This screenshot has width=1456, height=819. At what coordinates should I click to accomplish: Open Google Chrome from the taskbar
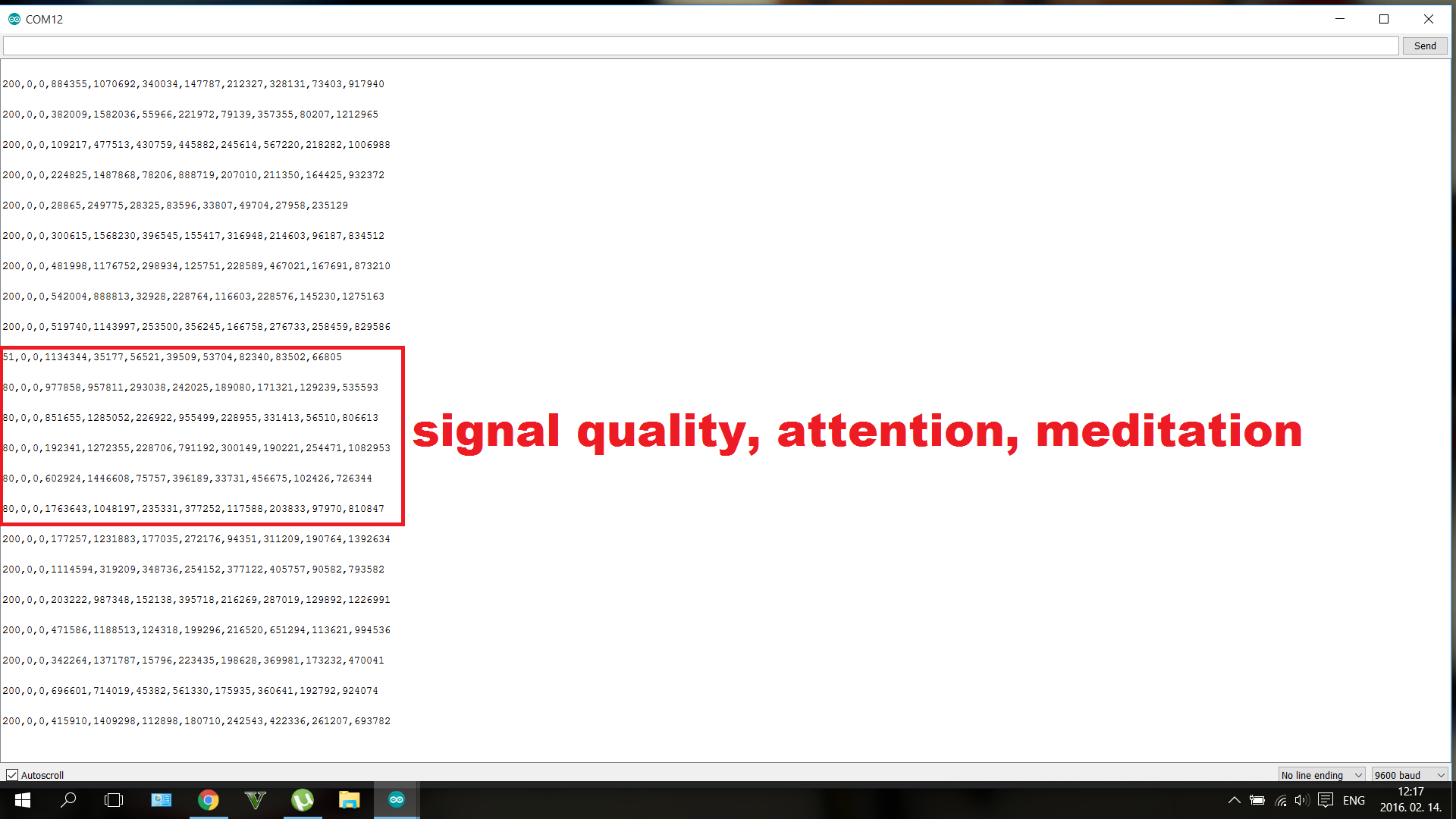[208, 800]
